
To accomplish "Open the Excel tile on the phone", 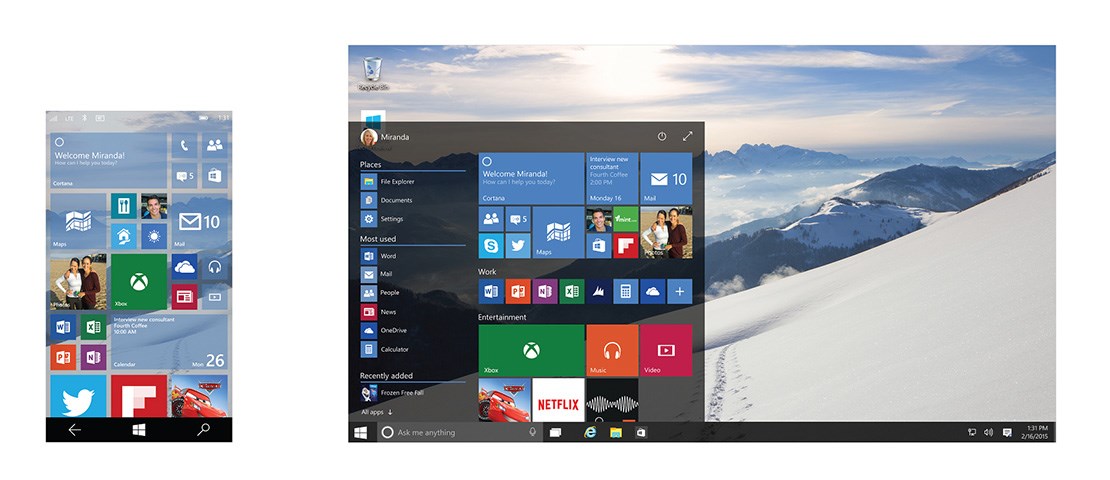I will click(x=93, y=327).
